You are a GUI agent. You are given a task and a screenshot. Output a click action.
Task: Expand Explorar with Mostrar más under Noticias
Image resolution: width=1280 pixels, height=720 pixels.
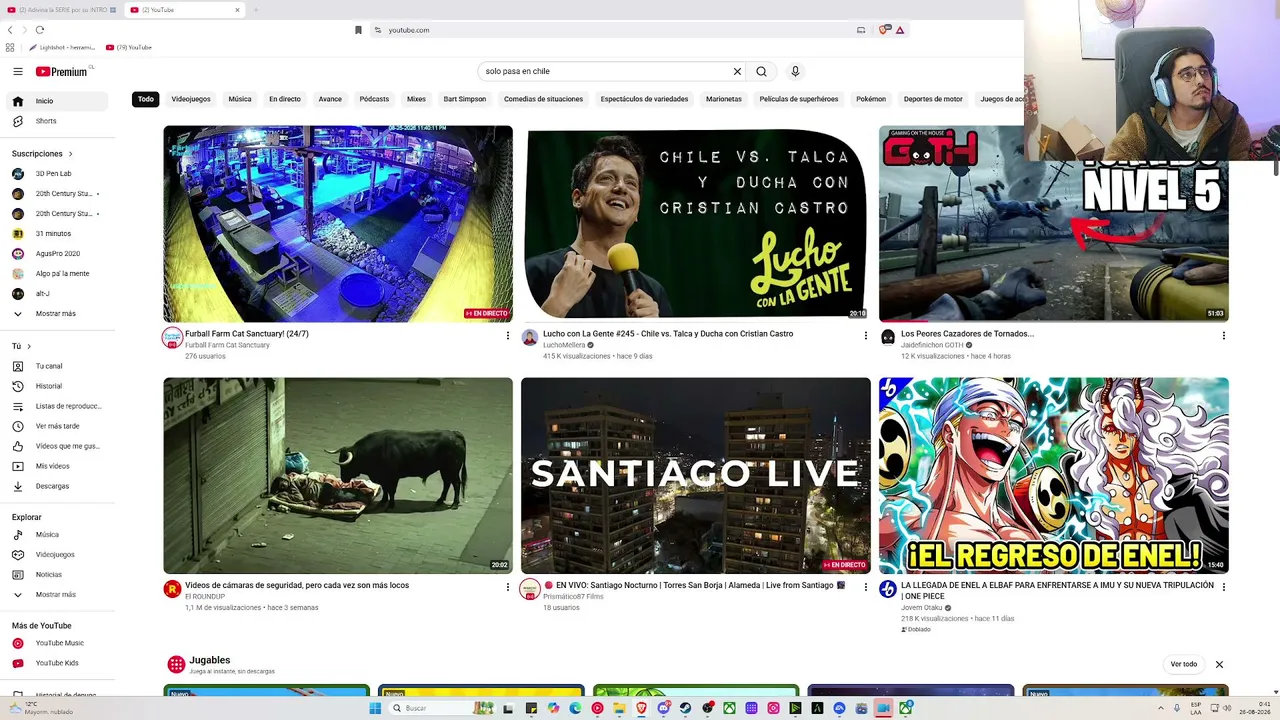pyautogui.click(x=56, y=595)
